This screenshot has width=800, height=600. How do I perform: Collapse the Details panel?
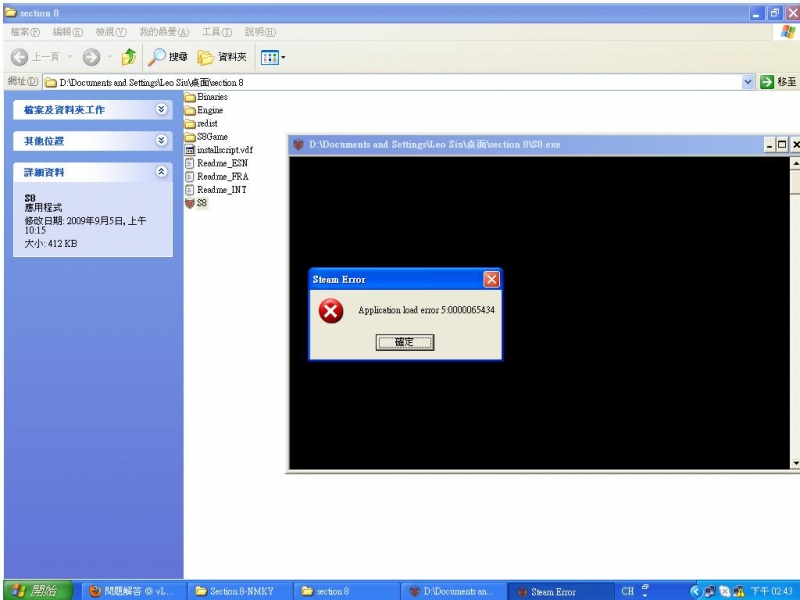(162, 172)
